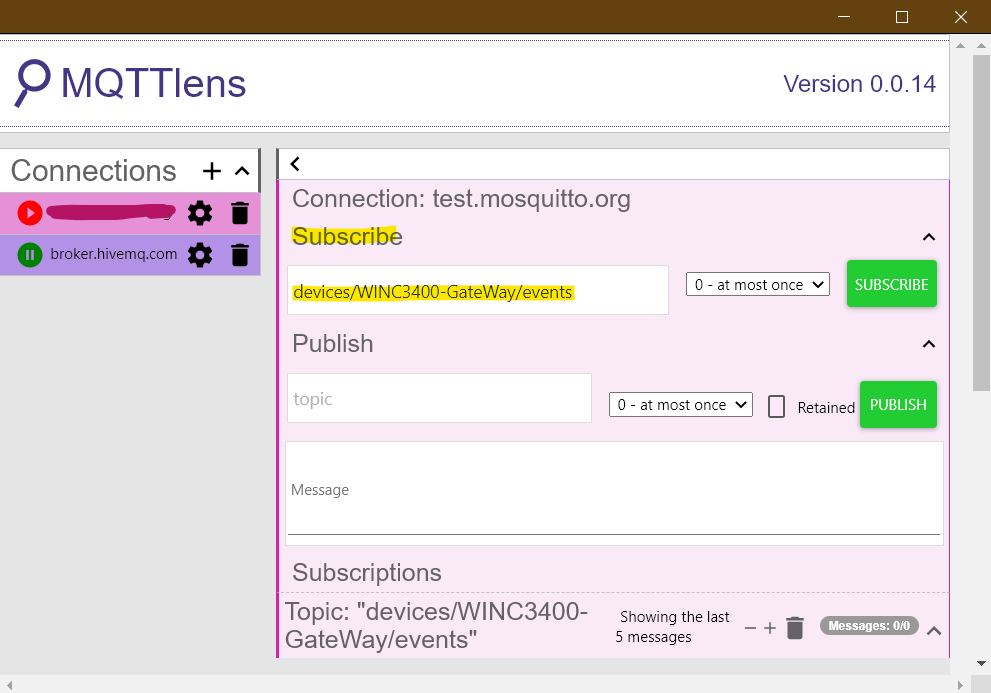The width and height of the screenshot is (991, 693).
Task: Click the Message text area
Action: point(614,493)
